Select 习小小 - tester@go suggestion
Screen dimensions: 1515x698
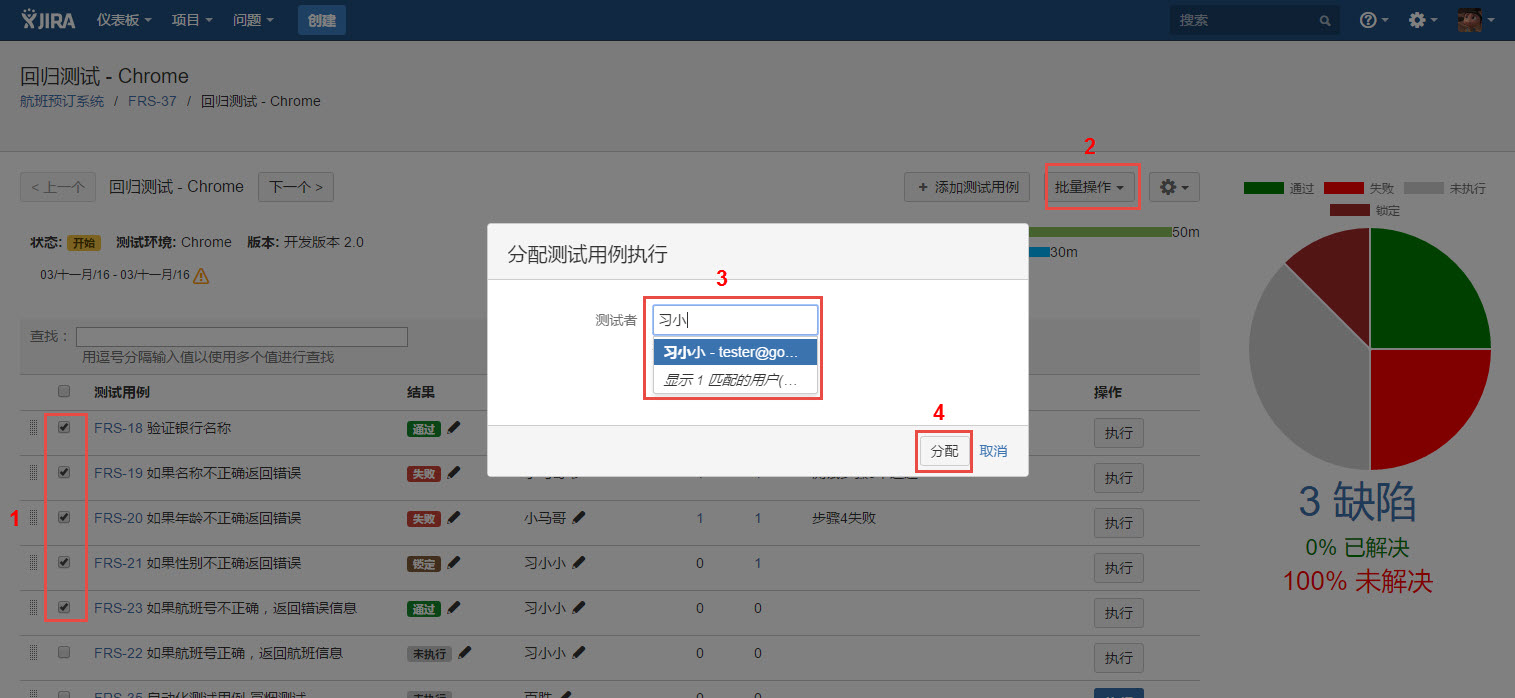735,352
